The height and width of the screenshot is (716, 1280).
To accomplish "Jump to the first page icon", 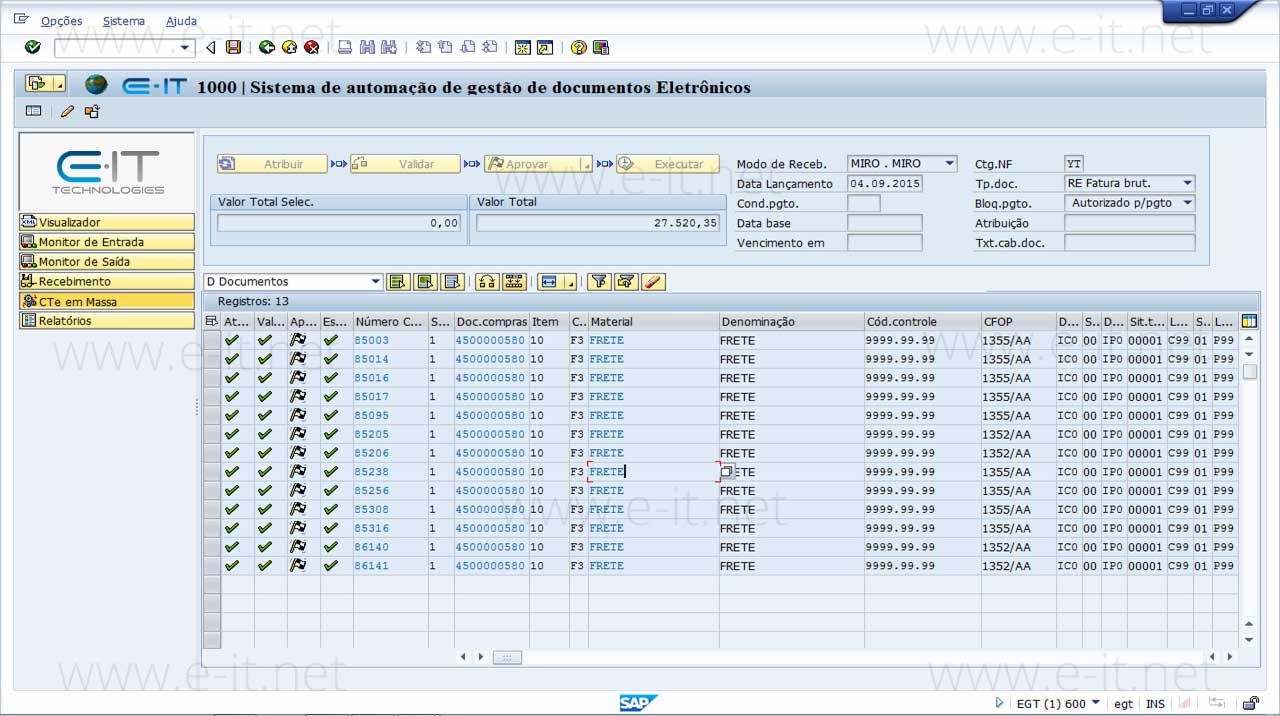I will 423,47.
